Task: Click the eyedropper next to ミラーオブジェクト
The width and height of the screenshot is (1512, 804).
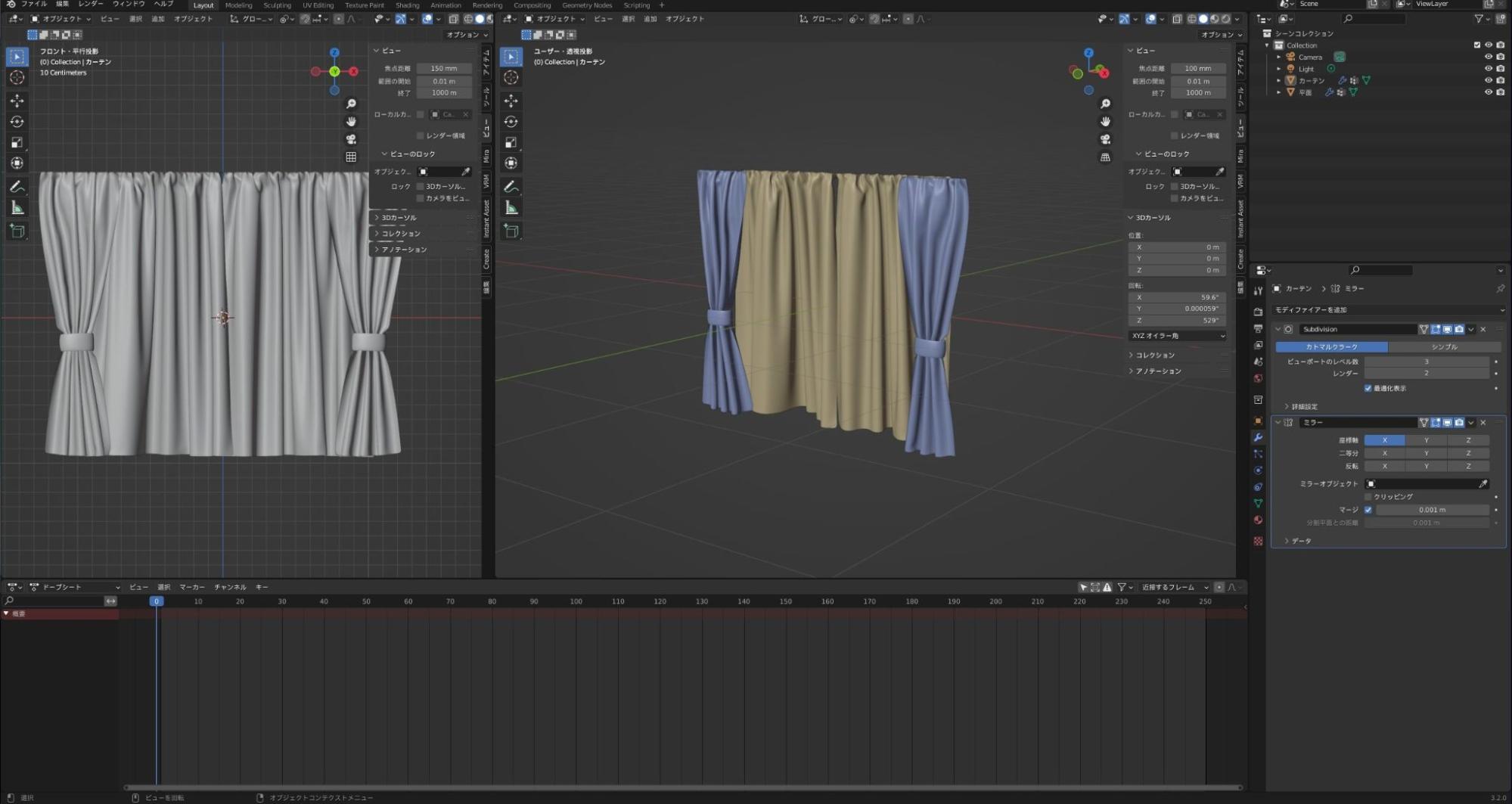Action: pos(1483,484)
